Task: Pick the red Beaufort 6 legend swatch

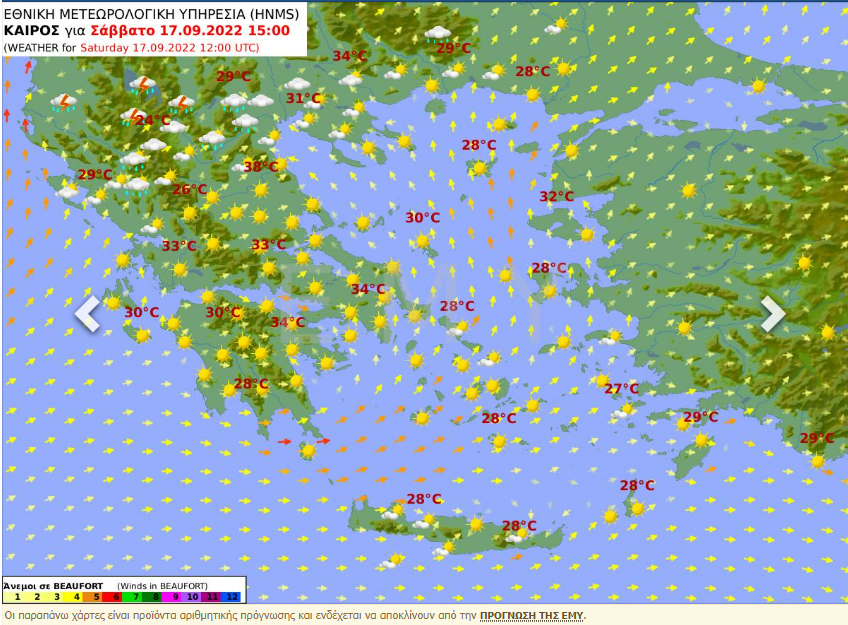Action: (x=118, y=596)
